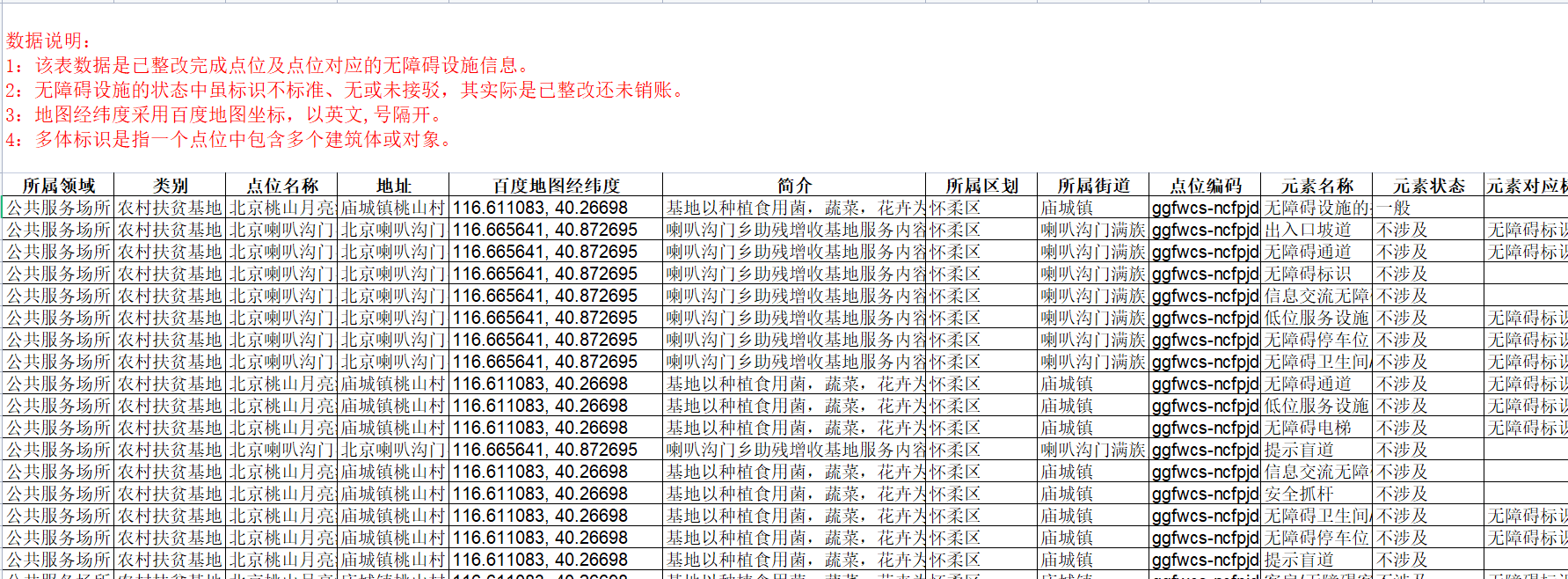Select the 所属领域 column header cell
The image size is (1568, 579).
tap(58, 186)
